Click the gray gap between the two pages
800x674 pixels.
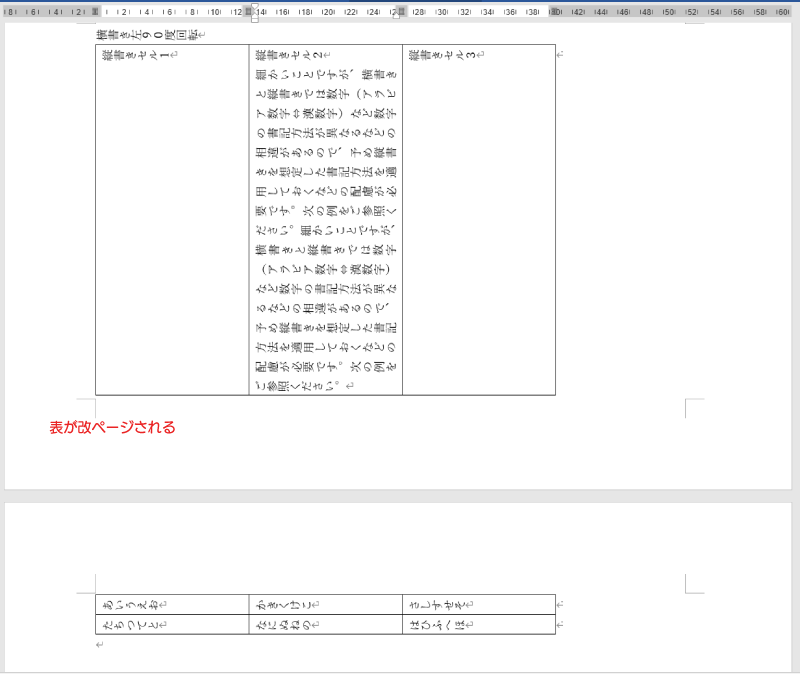click(x=400, y=496)
